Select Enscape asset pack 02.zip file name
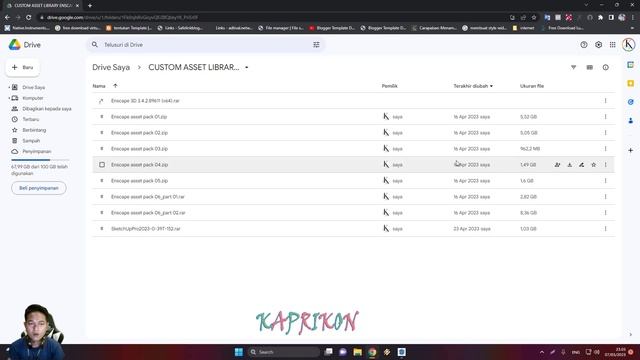The height and width of the screenshot is (360, 640). 139,133
